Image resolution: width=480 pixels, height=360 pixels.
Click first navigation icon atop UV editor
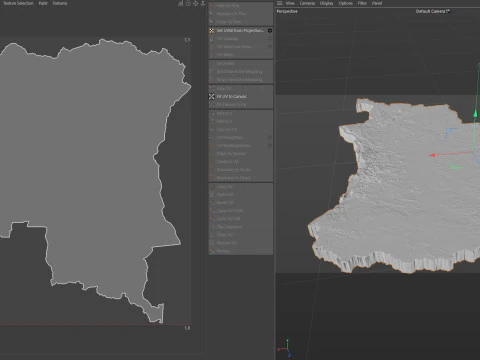point(180,3)
